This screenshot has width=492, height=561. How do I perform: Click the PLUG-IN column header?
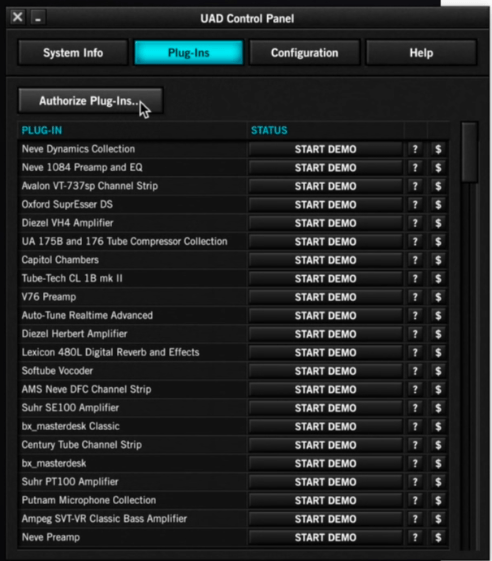click(x=42, y=130)
